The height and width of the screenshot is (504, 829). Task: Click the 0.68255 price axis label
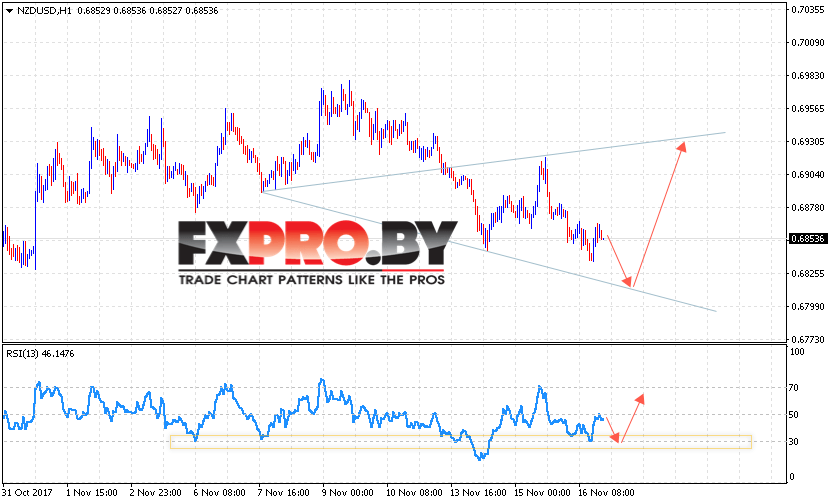(x=807, y=273)
